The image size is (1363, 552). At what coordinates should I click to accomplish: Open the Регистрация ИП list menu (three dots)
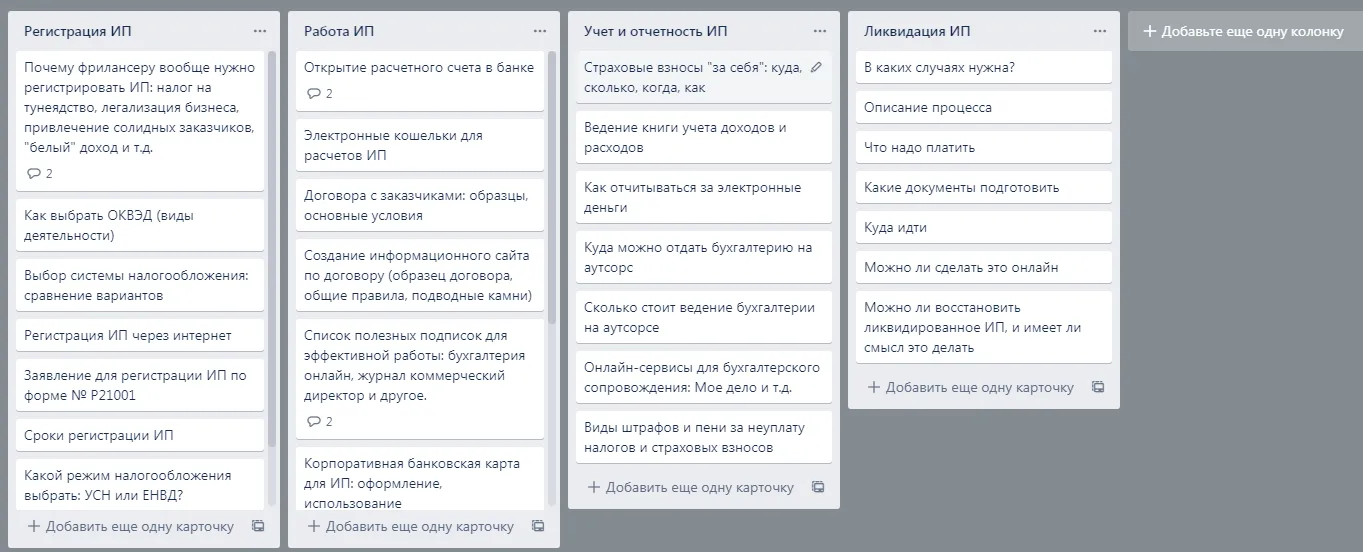click(260, 31)
